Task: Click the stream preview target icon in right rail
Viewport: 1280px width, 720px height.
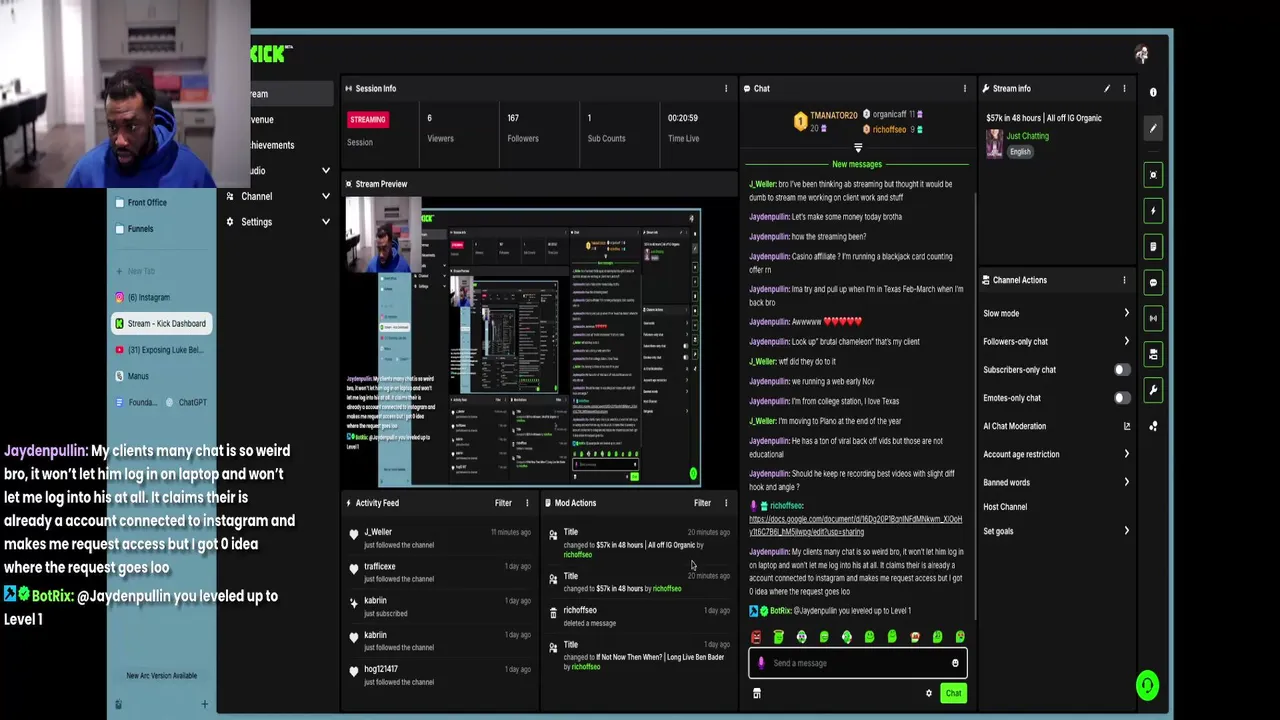Action: [x=1153, y=175]
